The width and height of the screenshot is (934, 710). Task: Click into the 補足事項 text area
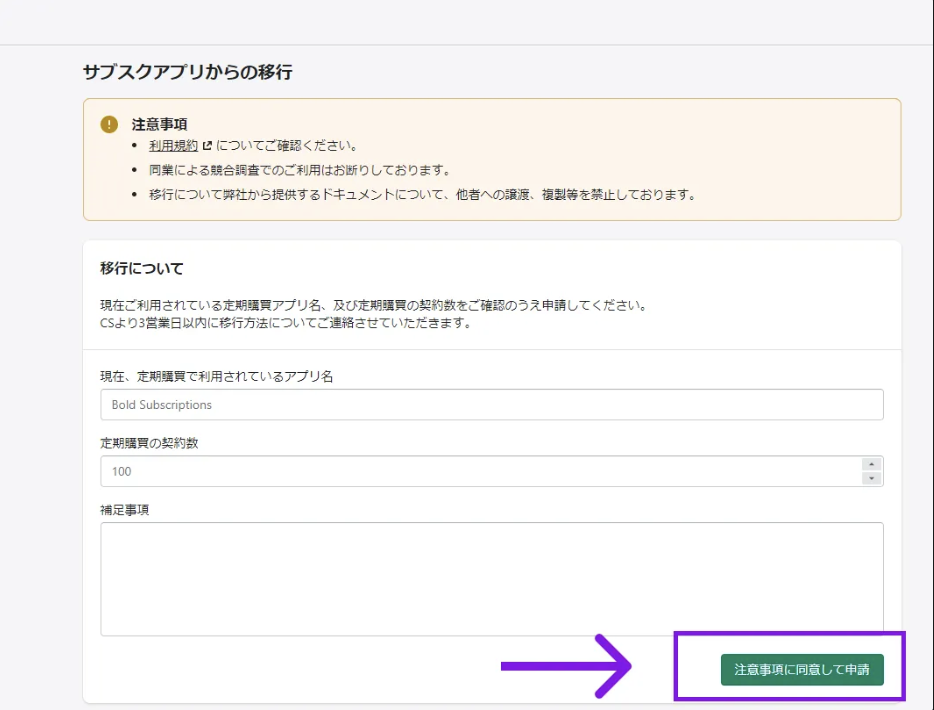(x=492, y=579)
